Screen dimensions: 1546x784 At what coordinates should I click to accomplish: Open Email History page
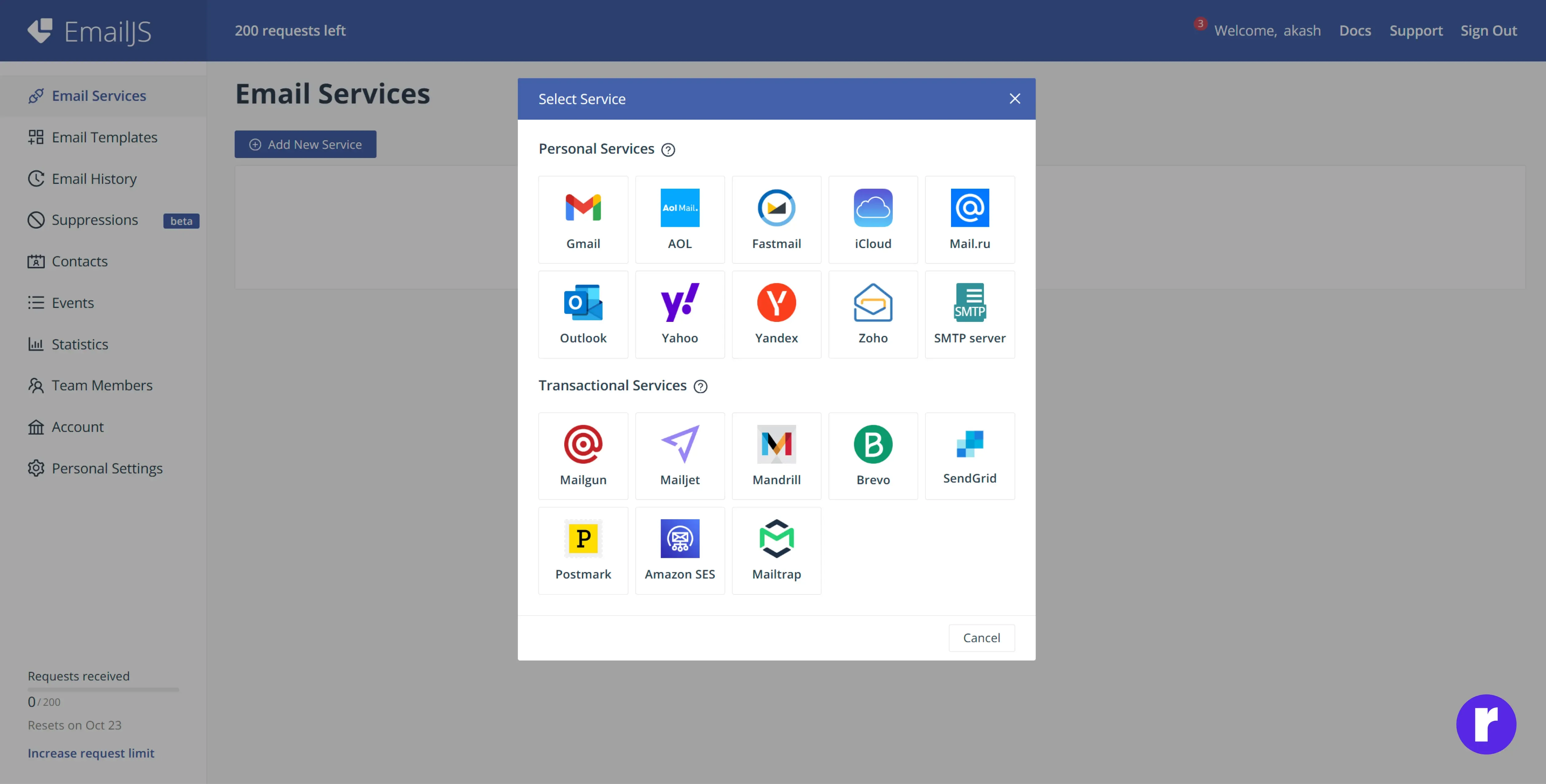tap(103, 179)
